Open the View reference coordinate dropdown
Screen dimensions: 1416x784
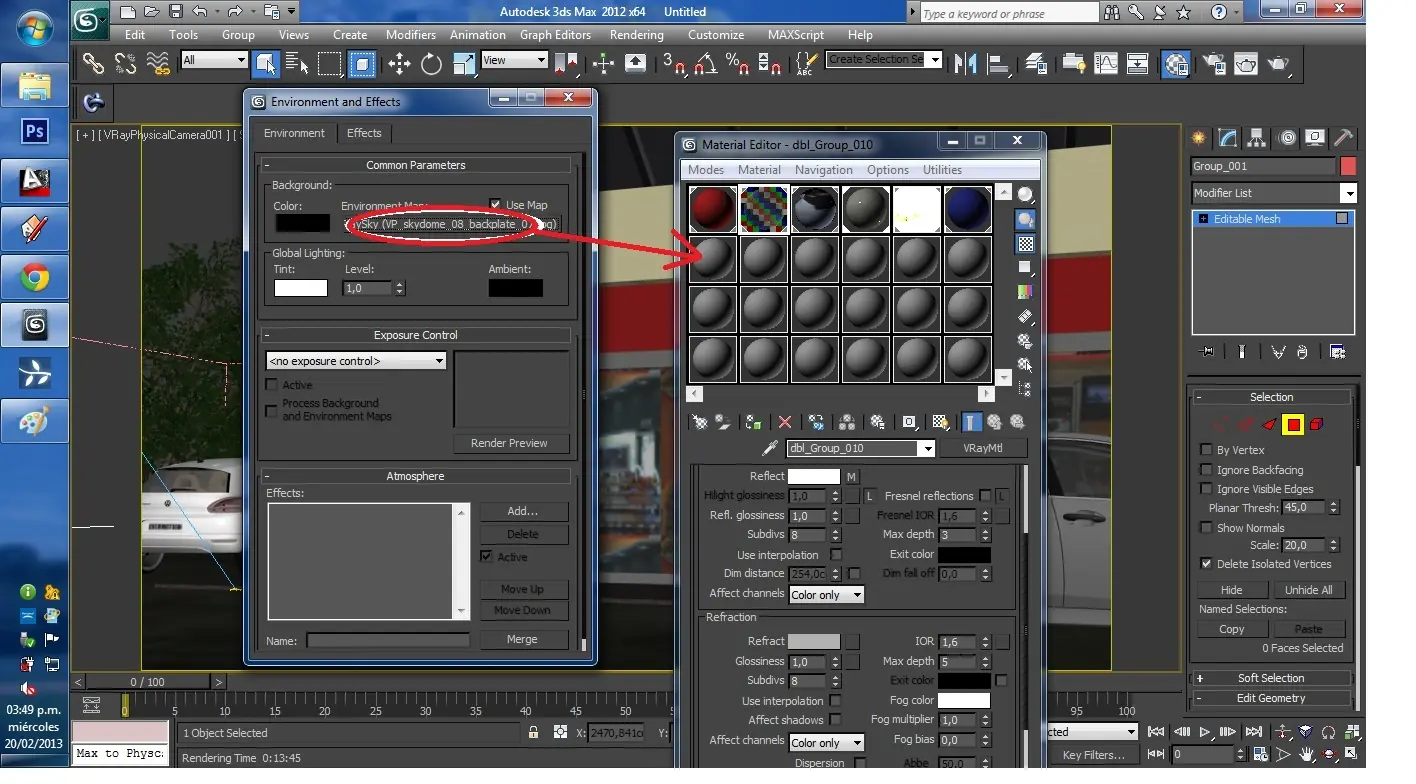pyautogui.click(x=515, y=60)
